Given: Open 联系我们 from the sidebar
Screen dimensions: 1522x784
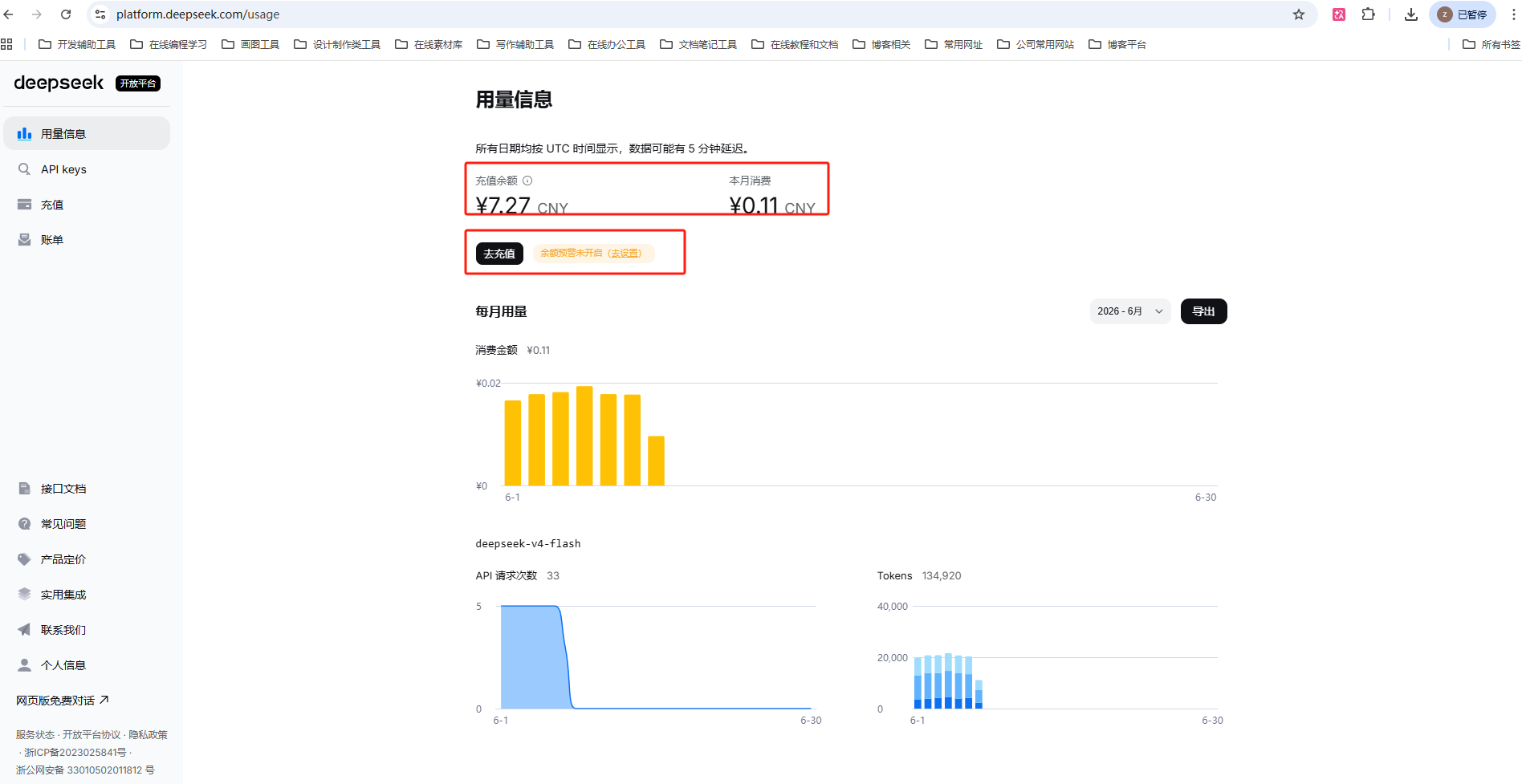Looking at the screenshot, I should coord(87,630).
